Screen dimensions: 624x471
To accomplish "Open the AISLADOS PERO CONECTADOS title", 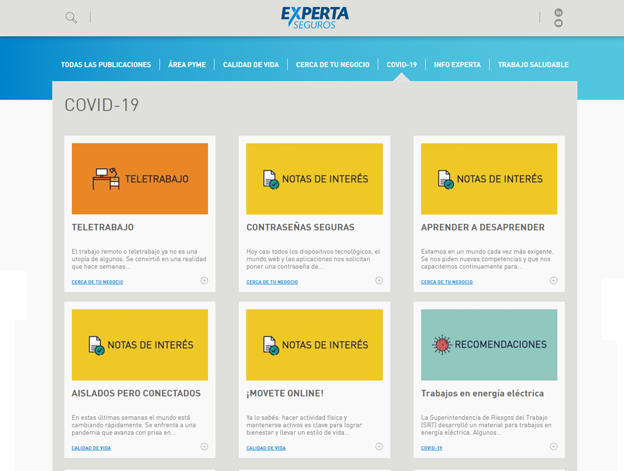I will tap(136, 393).
